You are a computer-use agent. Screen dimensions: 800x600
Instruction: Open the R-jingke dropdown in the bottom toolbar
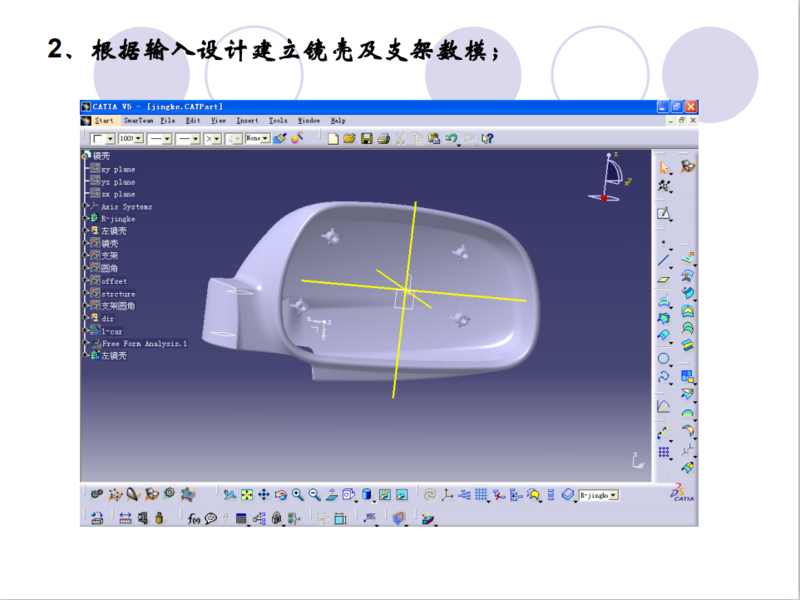click(613, 495)
